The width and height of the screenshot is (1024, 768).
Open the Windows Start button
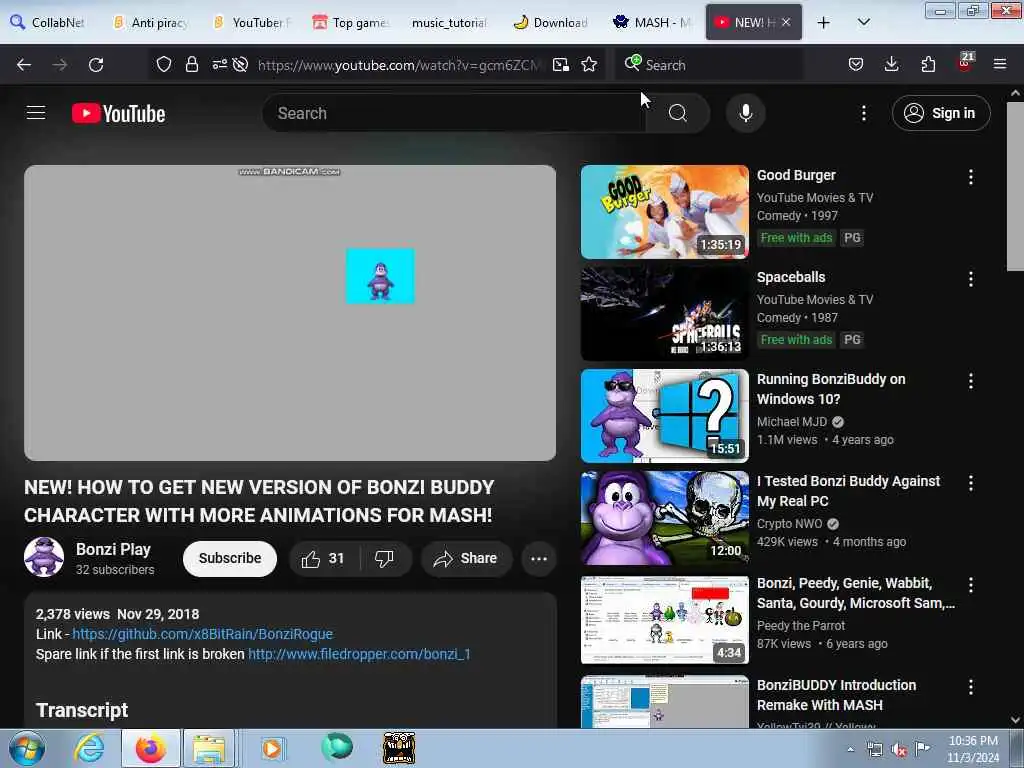pyautogui.click(x=27, y=748)
